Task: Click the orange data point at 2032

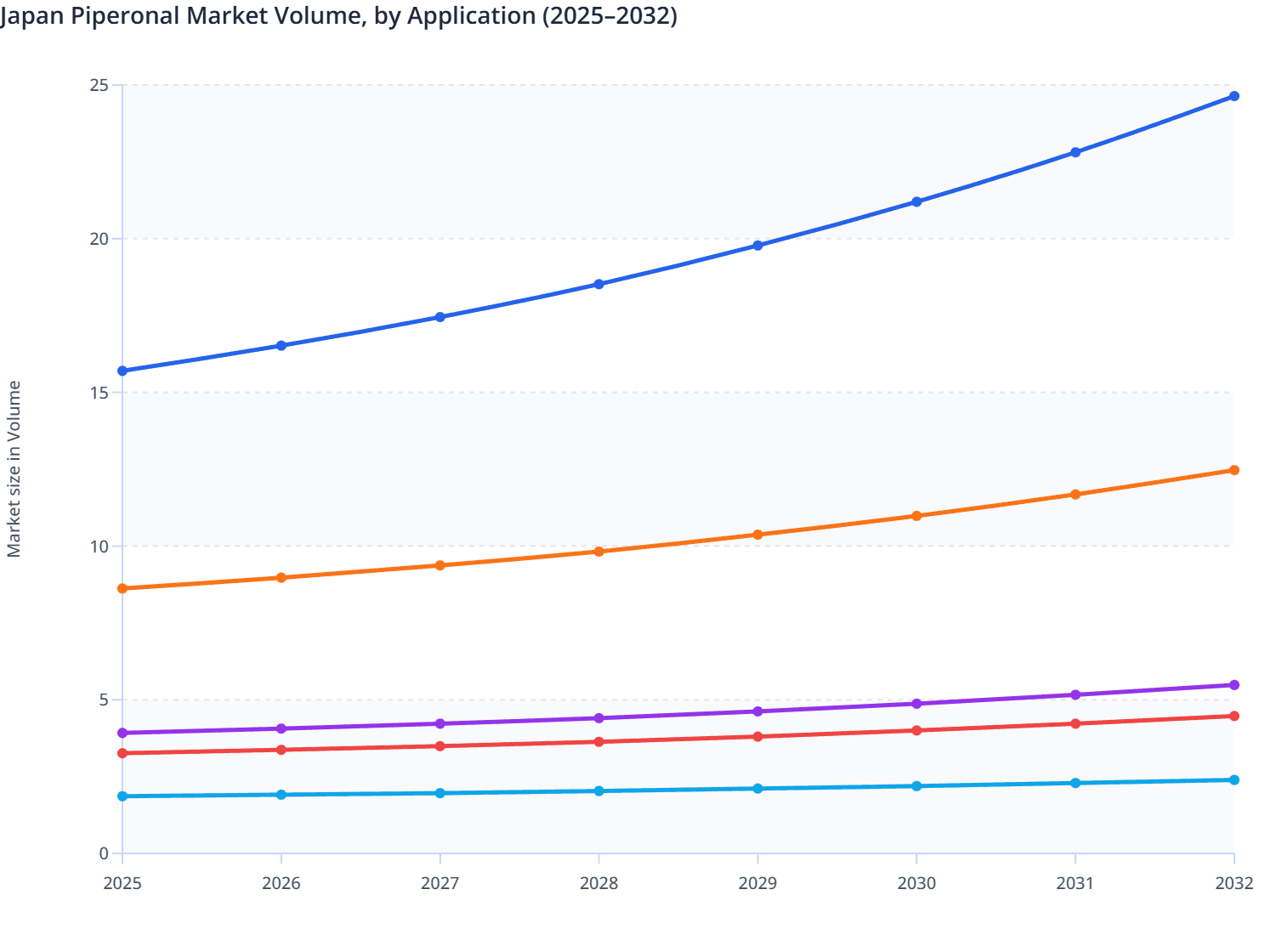Action: [1234, 470]
